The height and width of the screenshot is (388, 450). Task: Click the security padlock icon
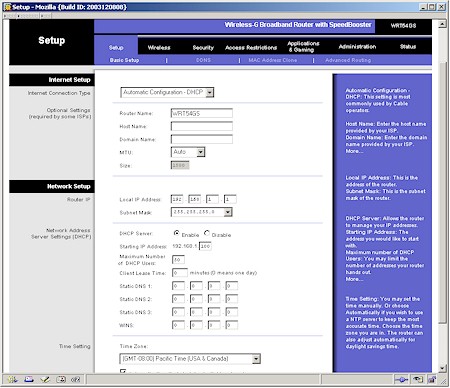432,379
